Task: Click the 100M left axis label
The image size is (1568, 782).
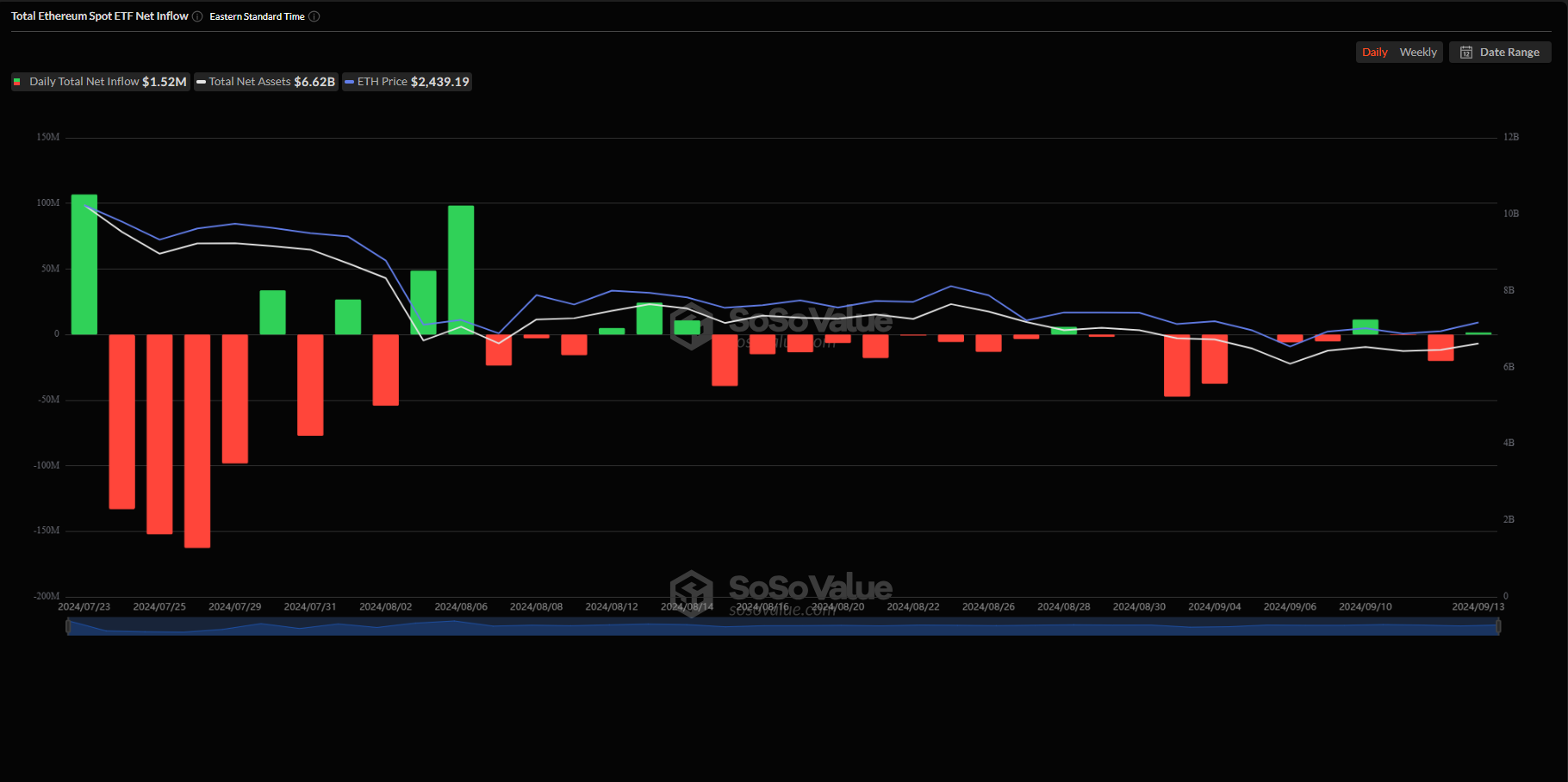Action: click(x=48, y=203)
